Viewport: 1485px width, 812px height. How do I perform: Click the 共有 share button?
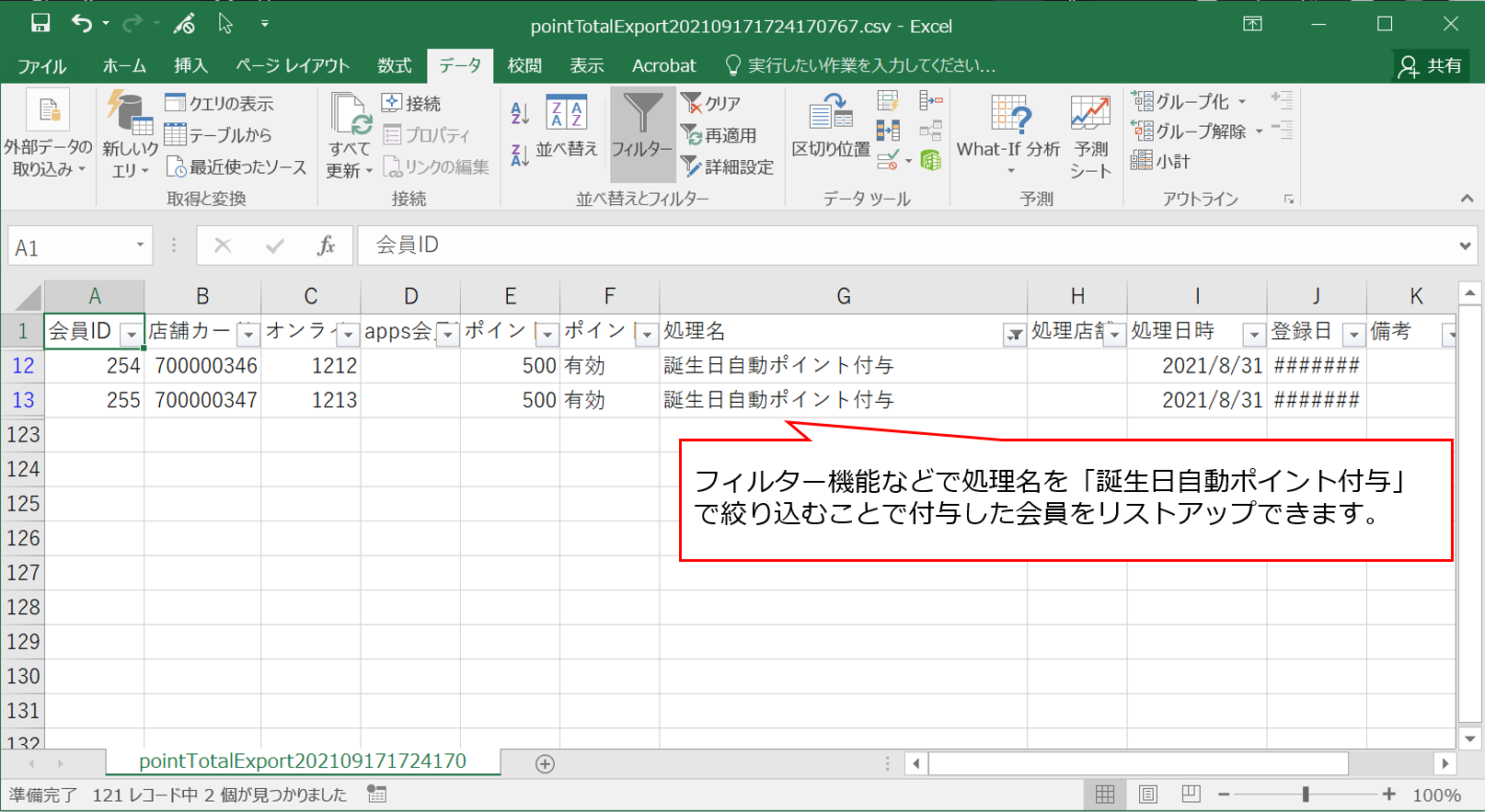click(1431, 65)
